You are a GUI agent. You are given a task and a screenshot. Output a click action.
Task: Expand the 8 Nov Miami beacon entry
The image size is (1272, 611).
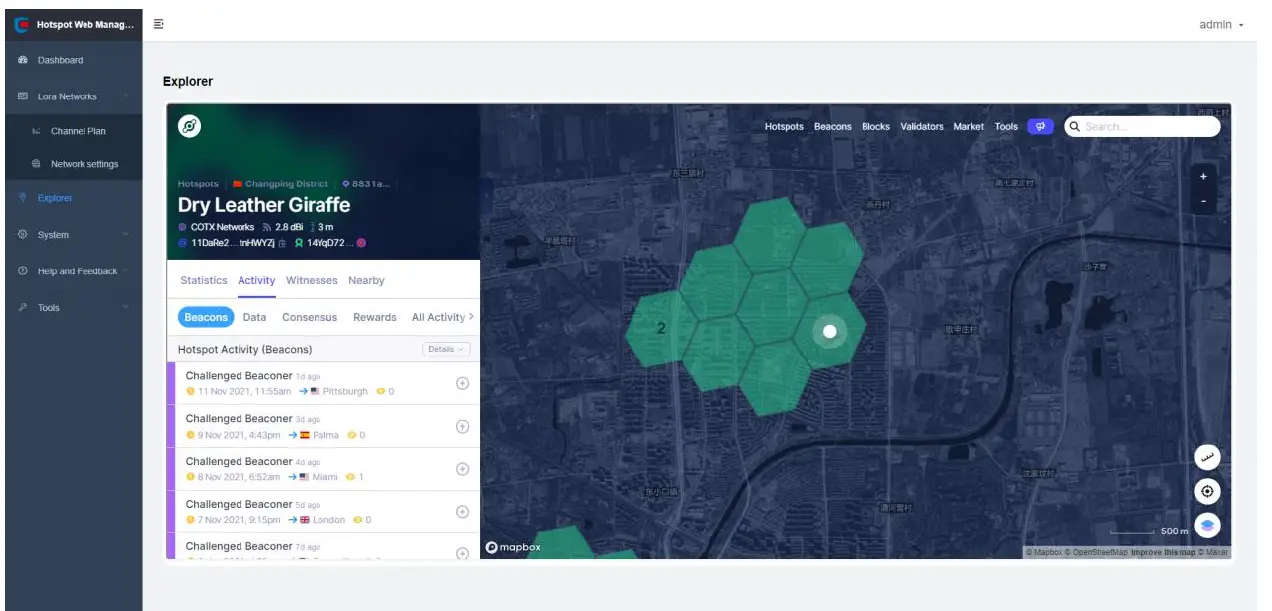(x=462, y=469)
